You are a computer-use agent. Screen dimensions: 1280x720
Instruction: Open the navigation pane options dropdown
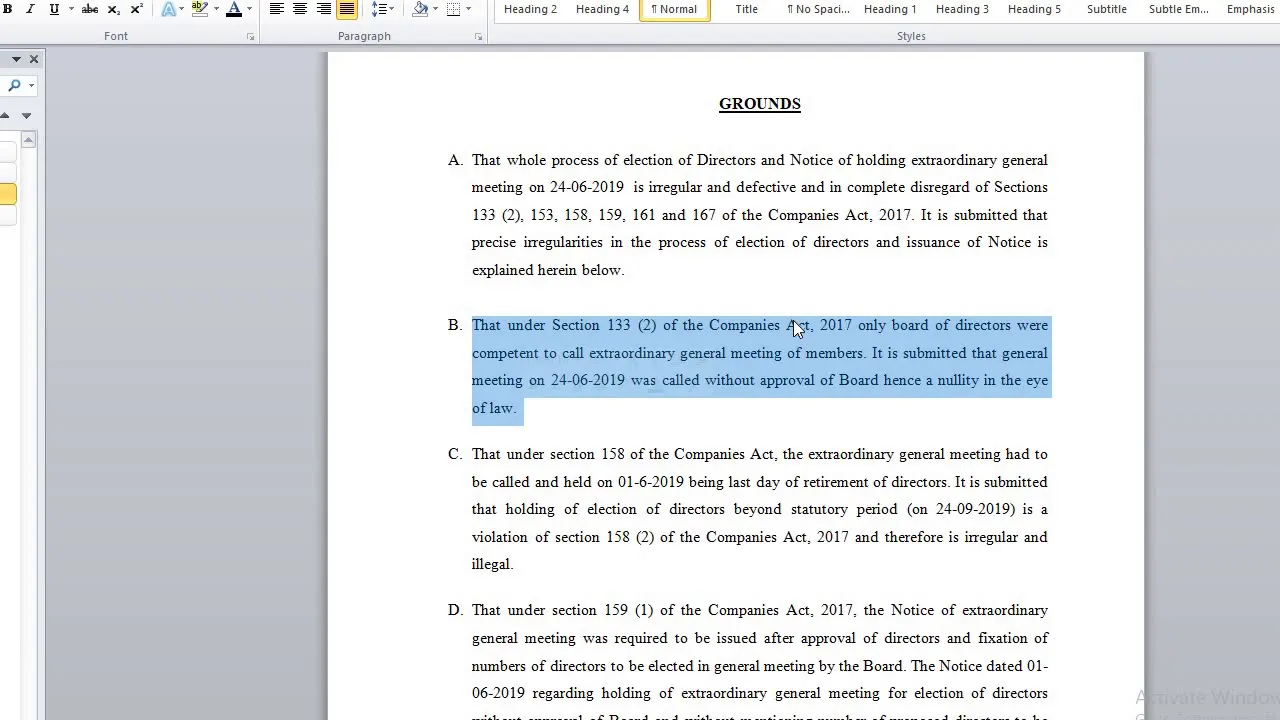16,59
